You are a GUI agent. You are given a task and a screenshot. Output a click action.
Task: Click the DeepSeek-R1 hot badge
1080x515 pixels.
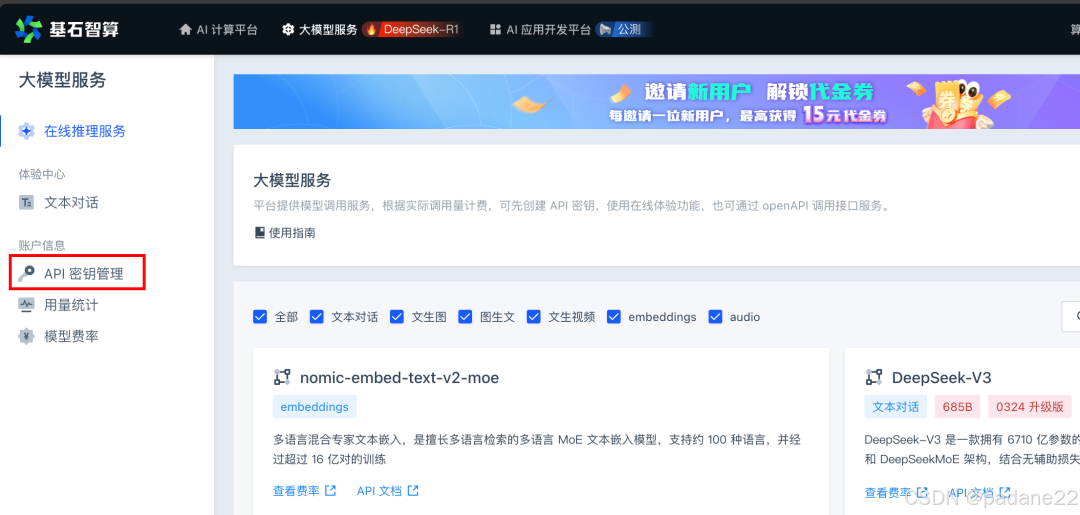(412, 30)
